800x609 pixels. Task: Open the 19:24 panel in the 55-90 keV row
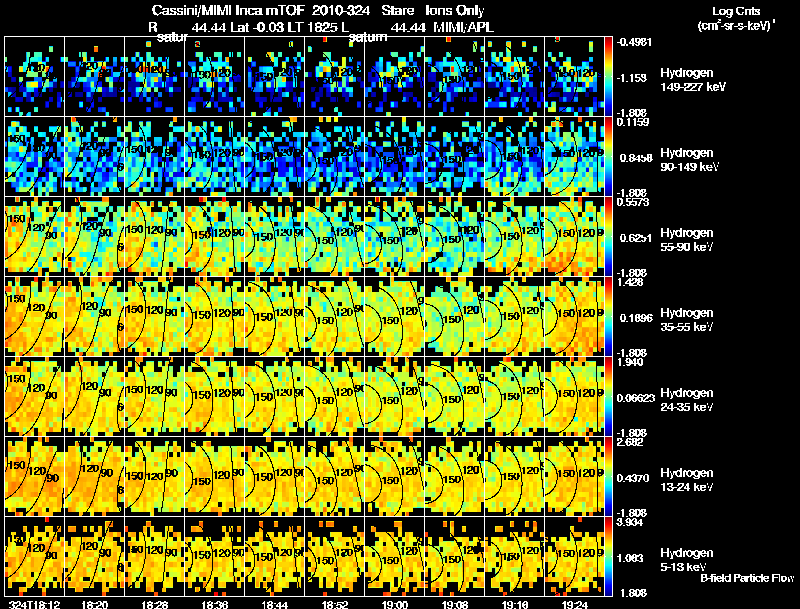(574, 237)
